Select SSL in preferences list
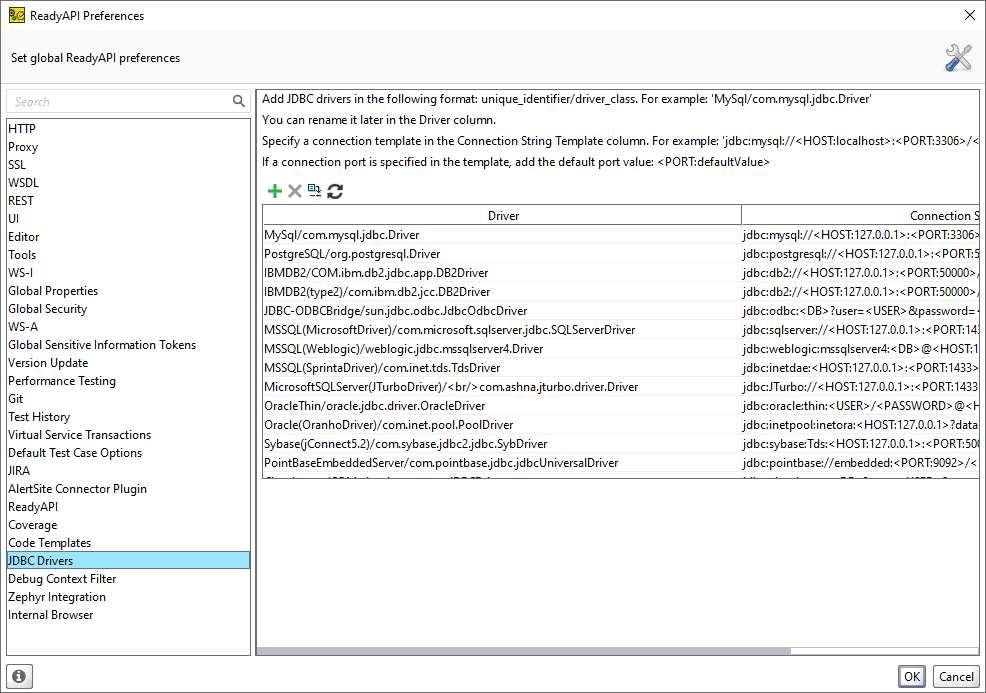 (128, 165)
